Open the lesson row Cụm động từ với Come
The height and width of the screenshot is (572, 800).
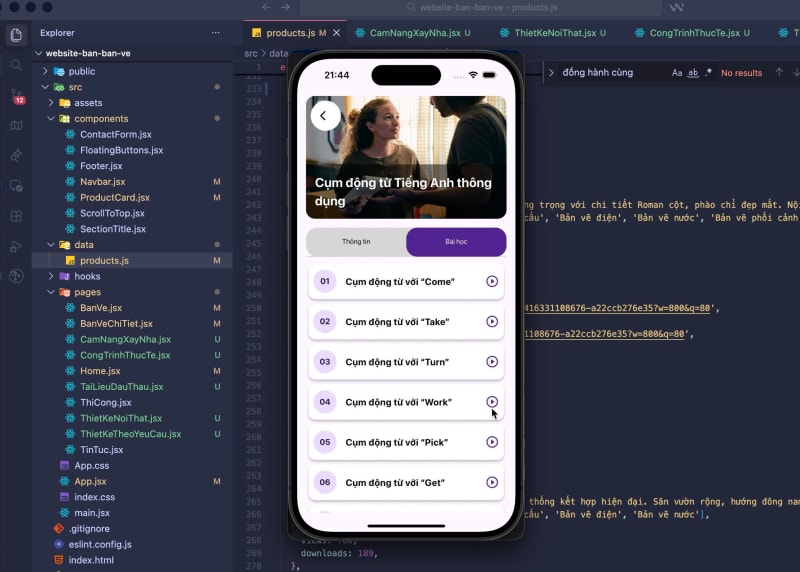406,281
